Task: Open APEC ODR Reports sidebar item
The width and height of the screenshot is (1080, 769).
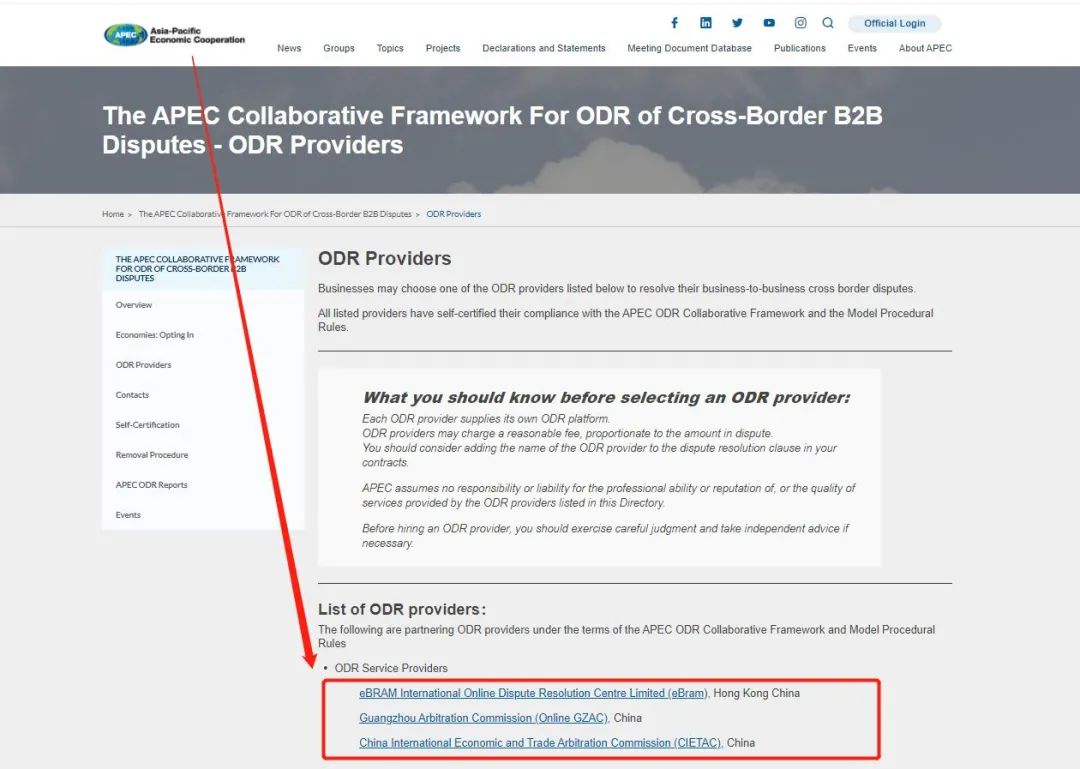Action: (151, 485)
